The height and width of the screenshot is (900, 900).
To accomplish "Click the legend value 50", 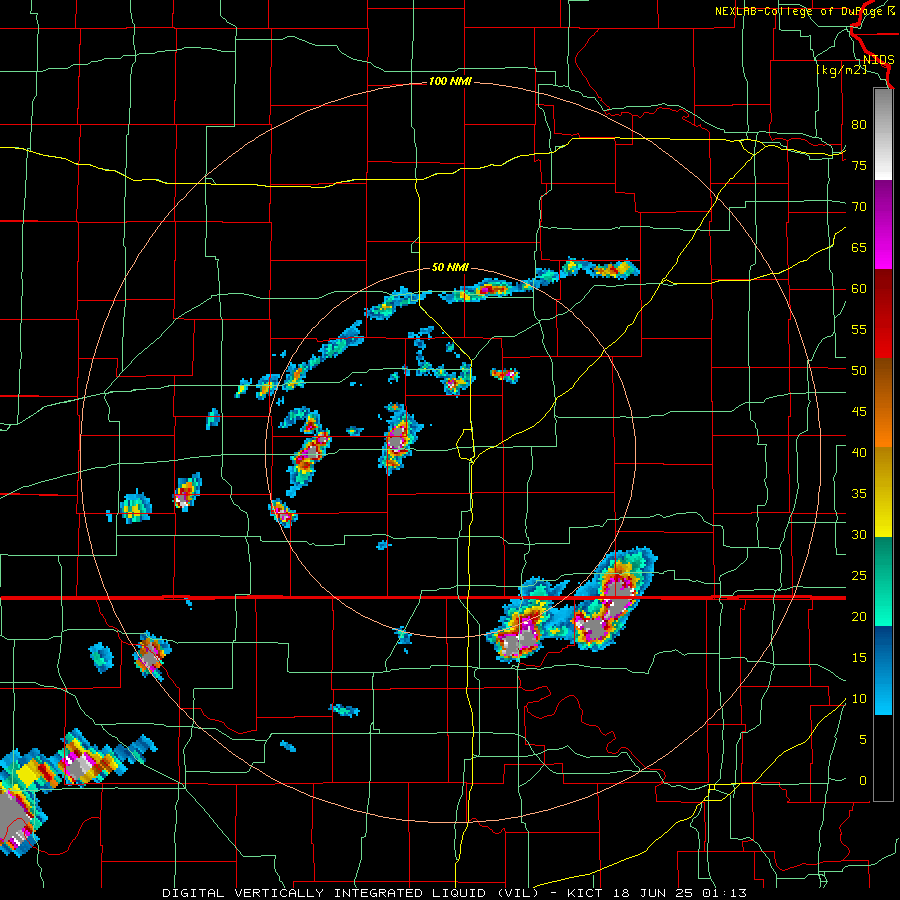I will click(859, 371).
